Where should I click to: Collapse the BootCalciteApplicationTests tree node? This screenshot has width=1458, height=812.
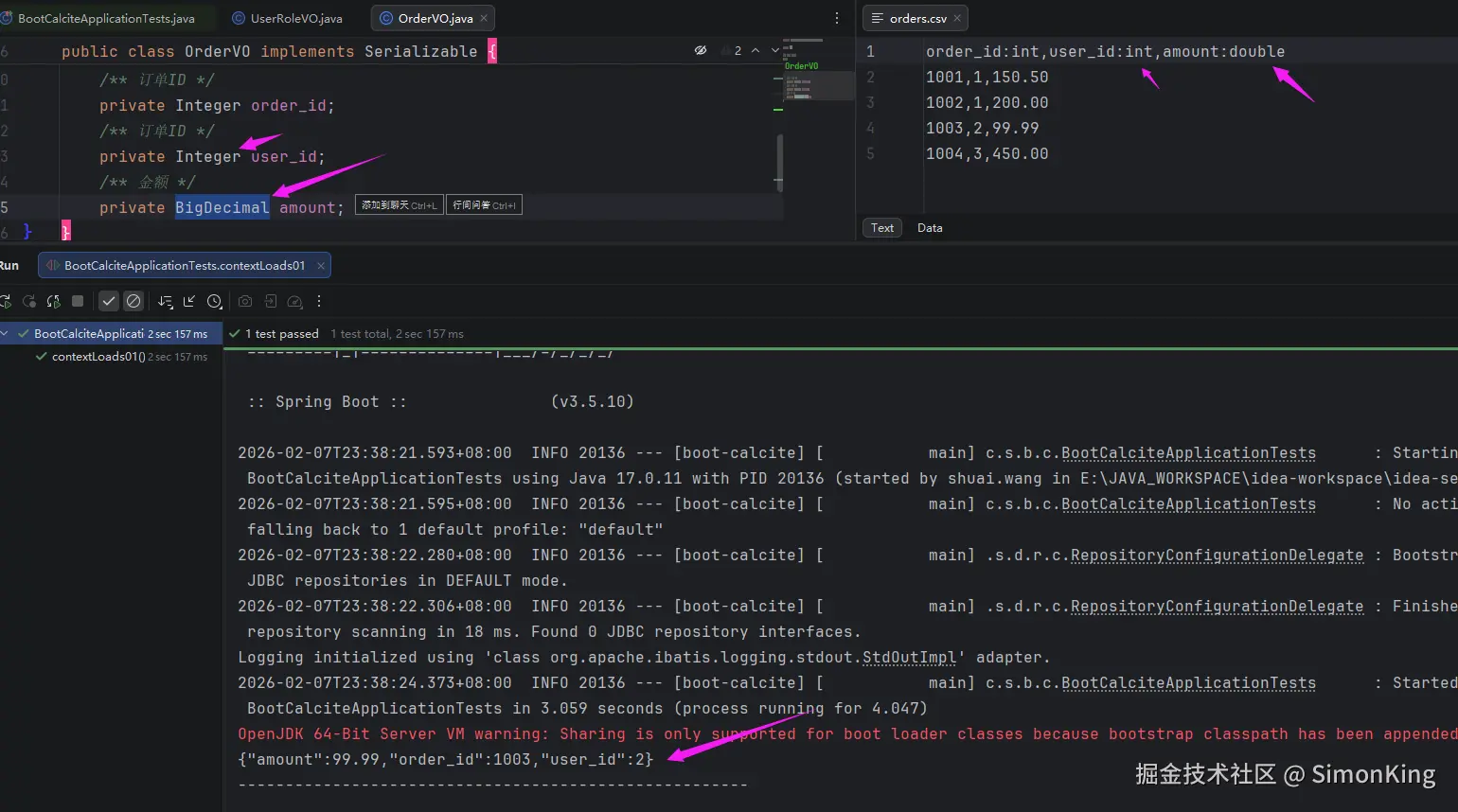click(6, 333)
